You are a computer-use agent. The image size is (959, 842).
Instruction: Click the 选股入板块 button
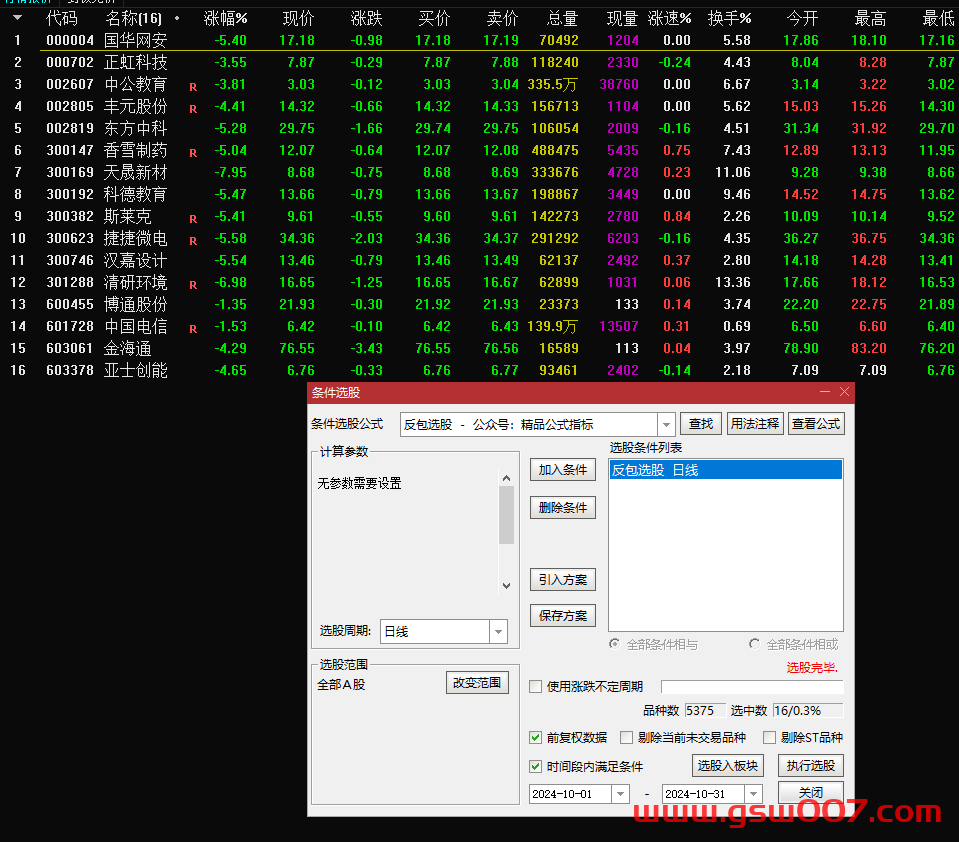[728, 766]
